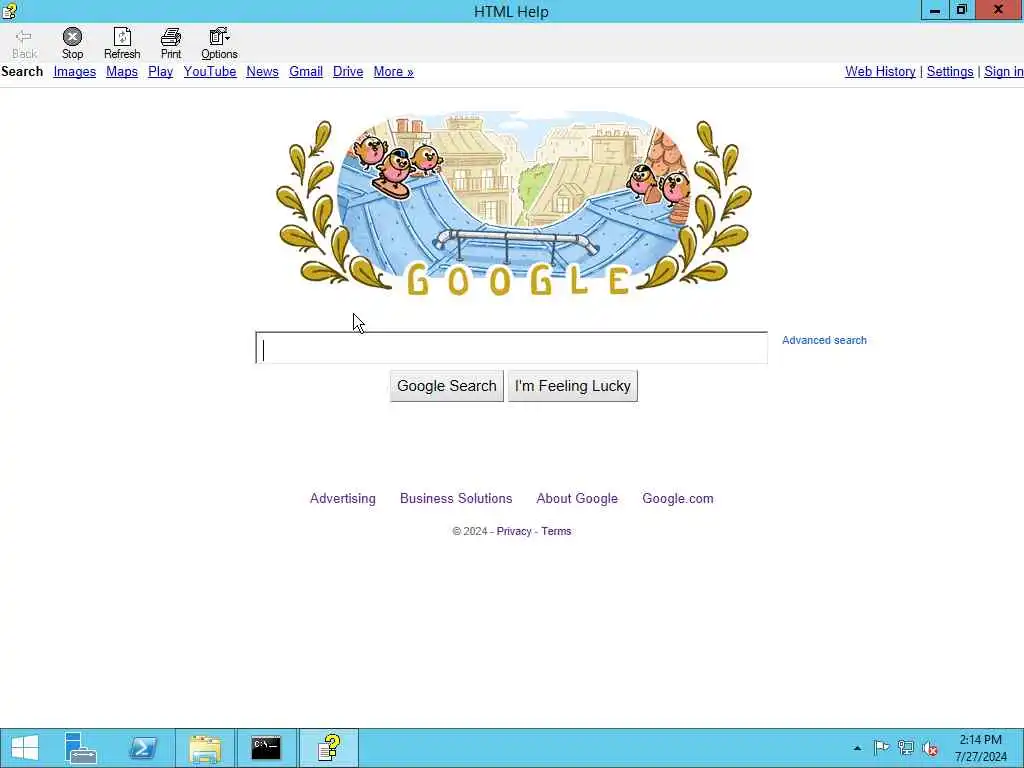1024x768 pixels.
Task: Open the News link
Action: (x=263, y=72)
